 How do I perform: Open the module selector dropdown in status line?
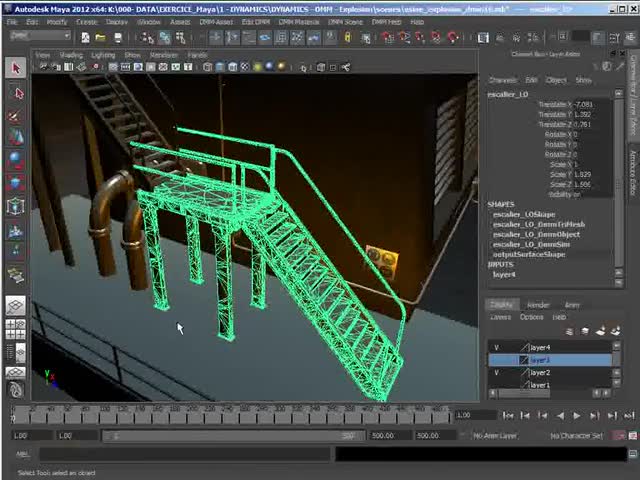[x=40, y=37]
